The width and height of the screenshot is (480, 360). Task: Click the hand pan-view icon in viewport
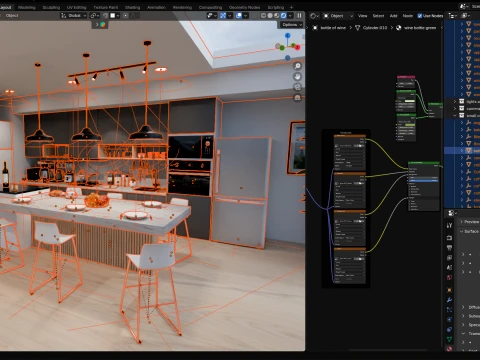(x=298, y=77)
